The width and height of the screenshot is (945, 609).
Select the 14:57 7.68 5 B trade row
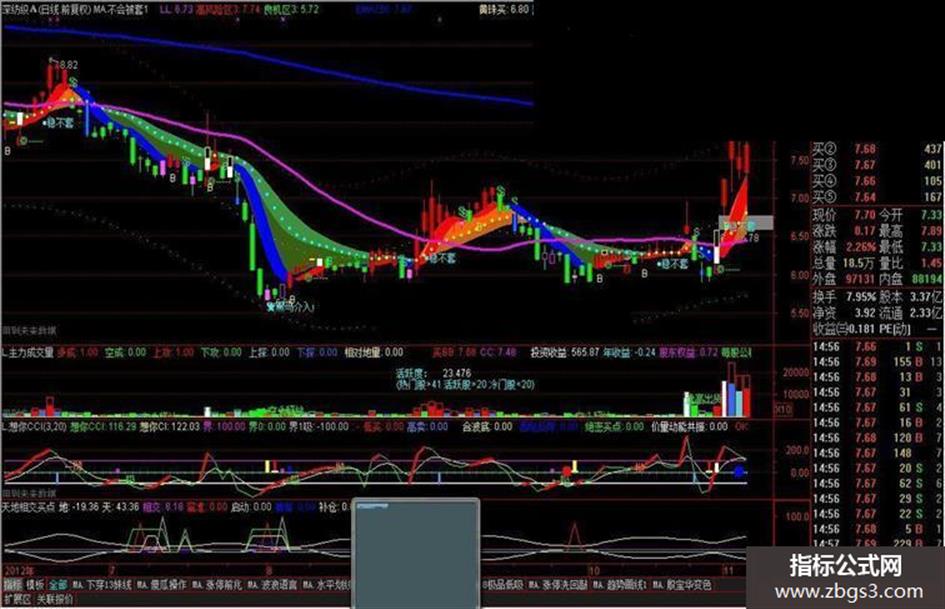(x=877, y=529)
